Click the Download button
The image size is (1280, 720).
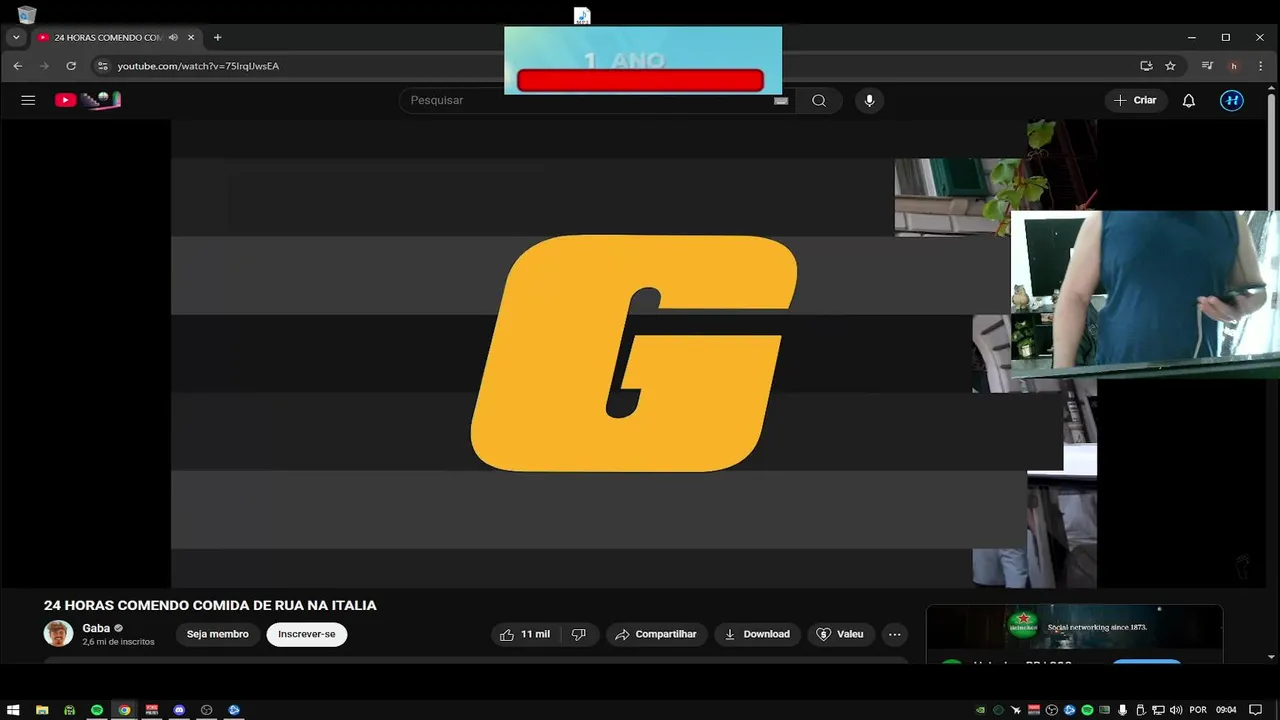pos(757,634)
